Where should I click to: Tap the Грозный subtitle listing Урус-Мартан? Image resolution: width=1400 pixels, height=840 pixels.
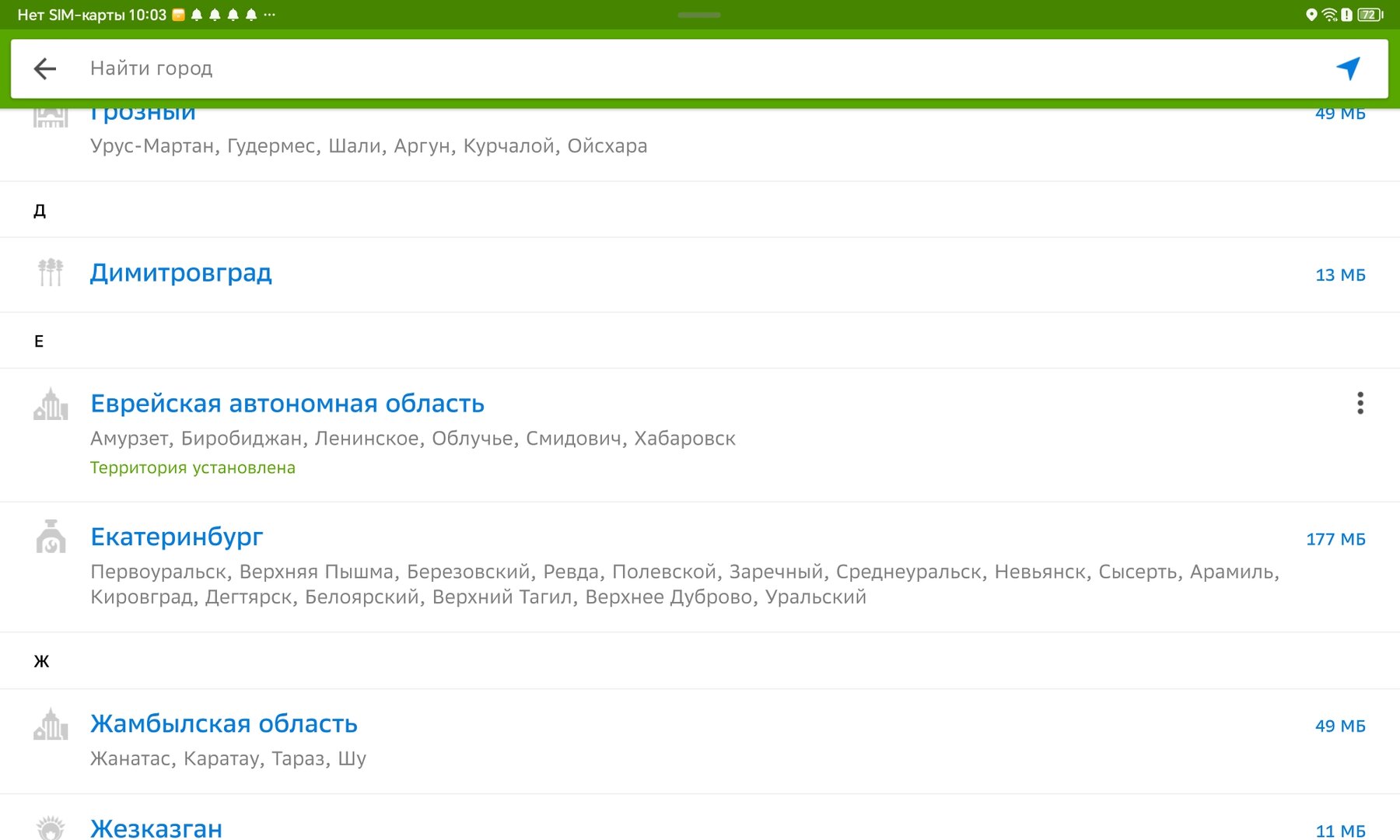tap(369, 146)
